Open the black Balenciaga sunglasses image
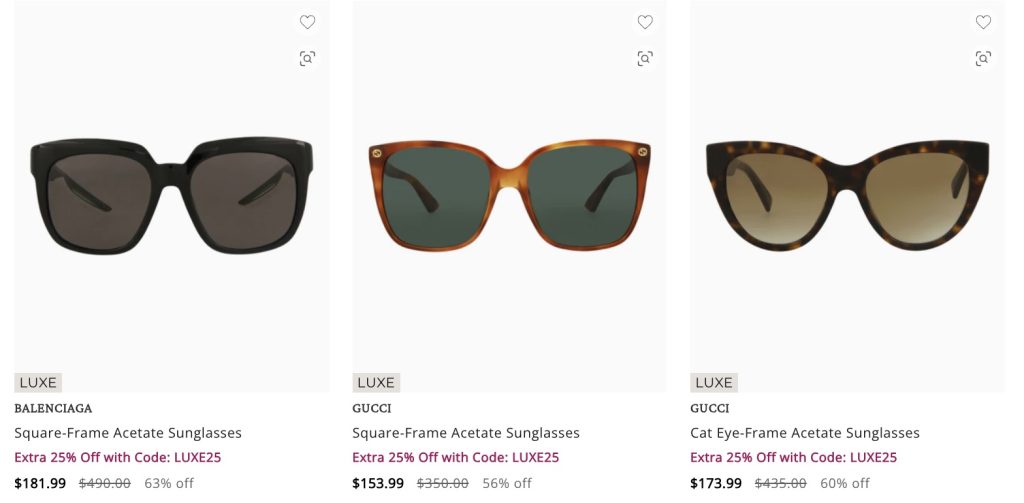The height and width of the screenshot is (503, 1024). (171, 195)
